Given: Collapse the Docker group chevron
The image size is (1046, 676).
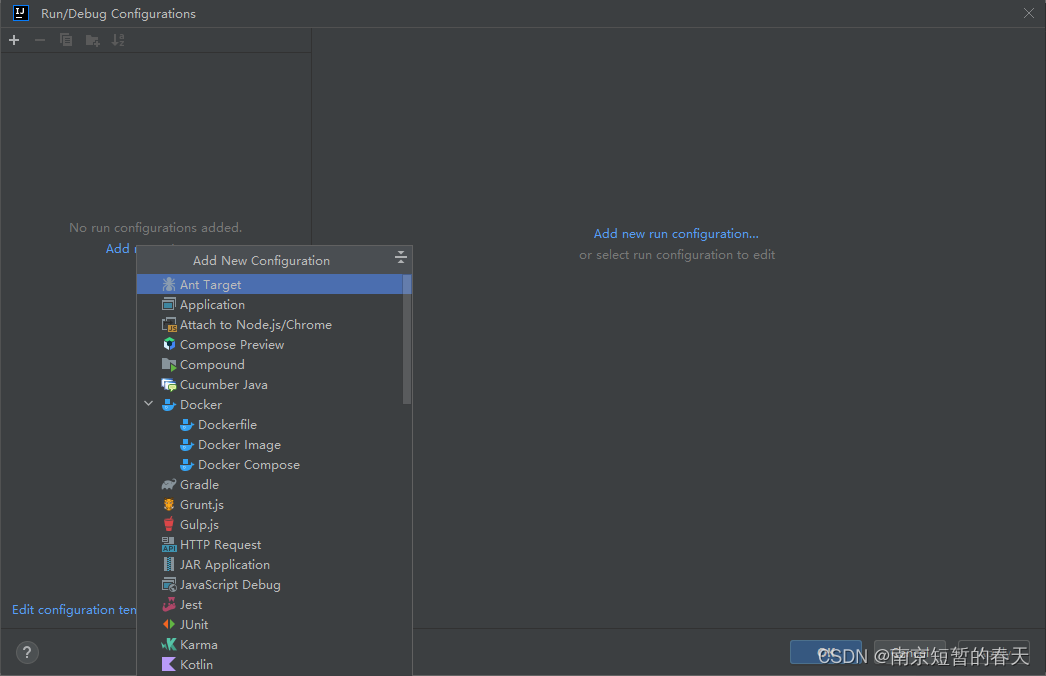Looking at the screenshot, I should (149, 404).
